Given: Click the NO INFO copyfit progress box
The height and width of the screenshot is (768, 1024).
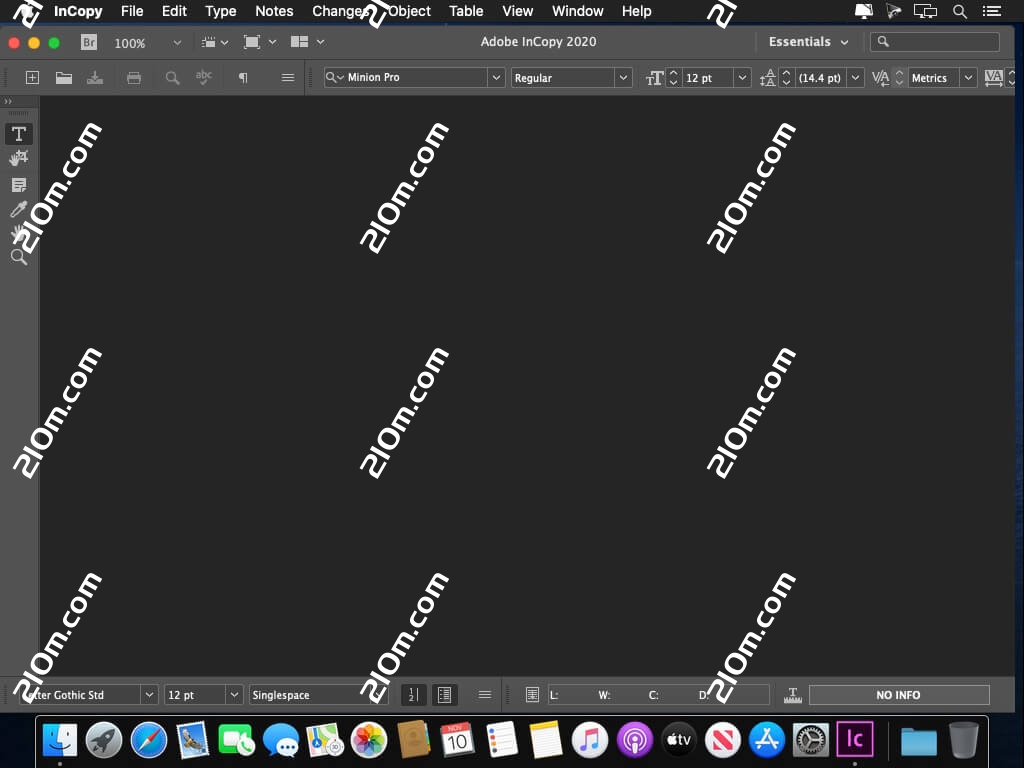Looking at the screenshot, I should 899,695.
